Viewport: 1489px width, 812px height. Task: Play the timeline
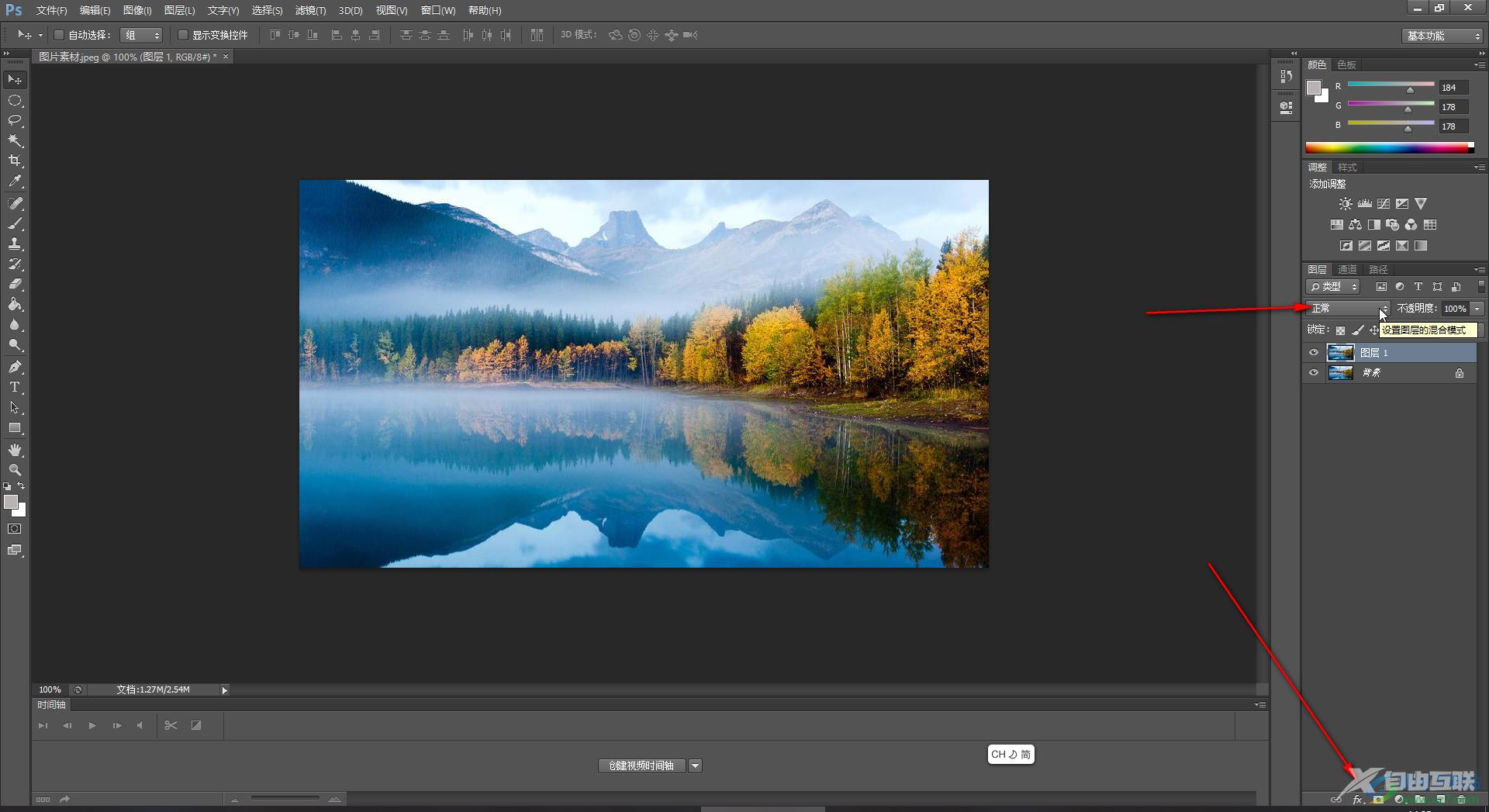(92, 725)
